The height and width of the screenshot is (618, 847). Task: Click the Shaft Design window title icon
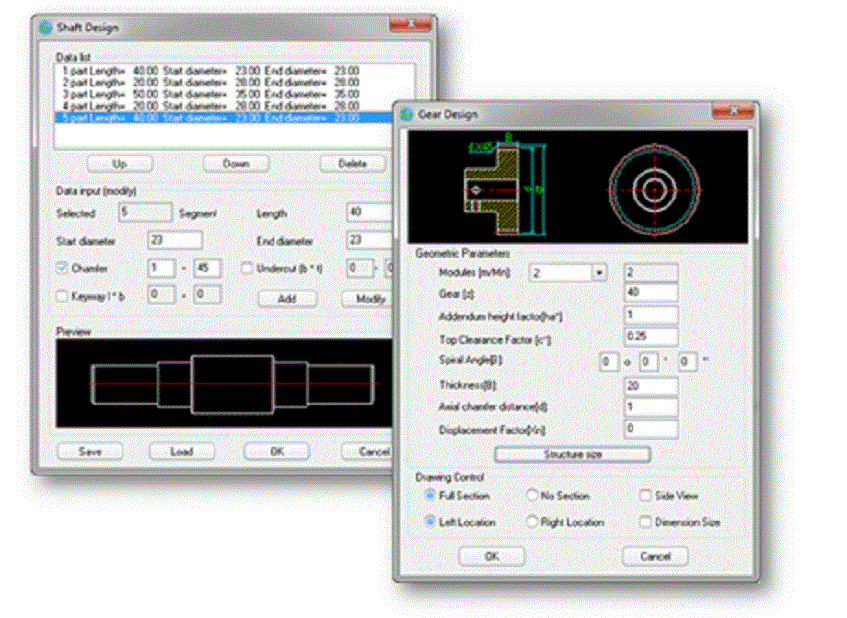pos(45,27)
